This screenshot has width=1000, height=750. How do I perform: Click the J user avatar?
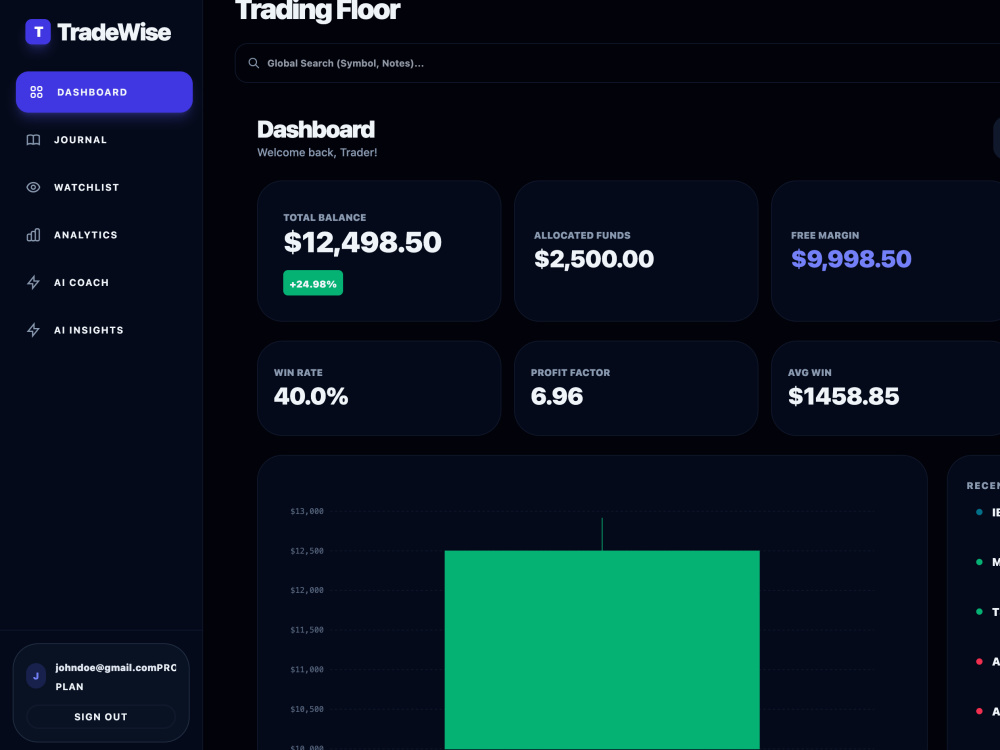click(x=36, y=676)
